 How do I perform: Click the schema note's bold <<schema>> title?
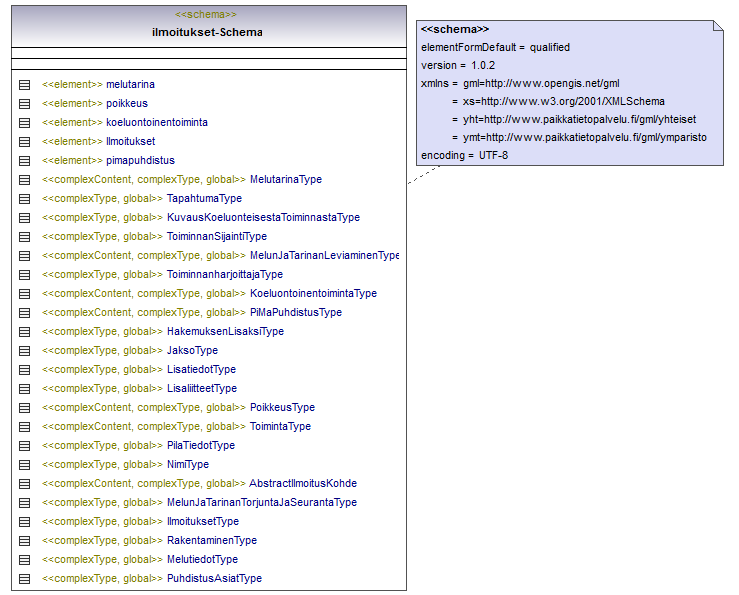(455, 29)
